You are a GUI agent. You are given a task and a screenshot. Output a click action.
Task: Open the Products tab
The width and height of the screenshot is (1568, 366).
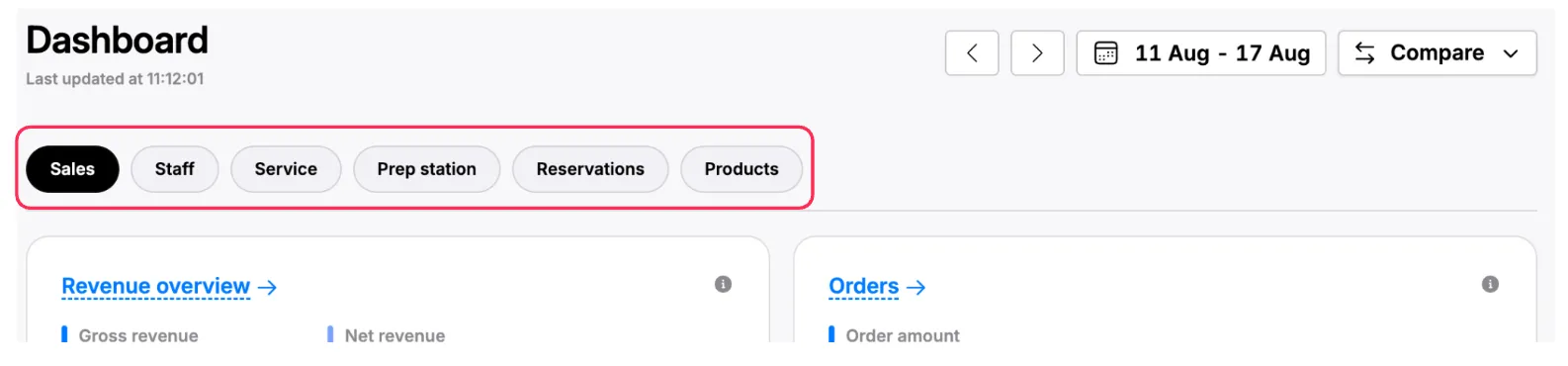(741, 169)
